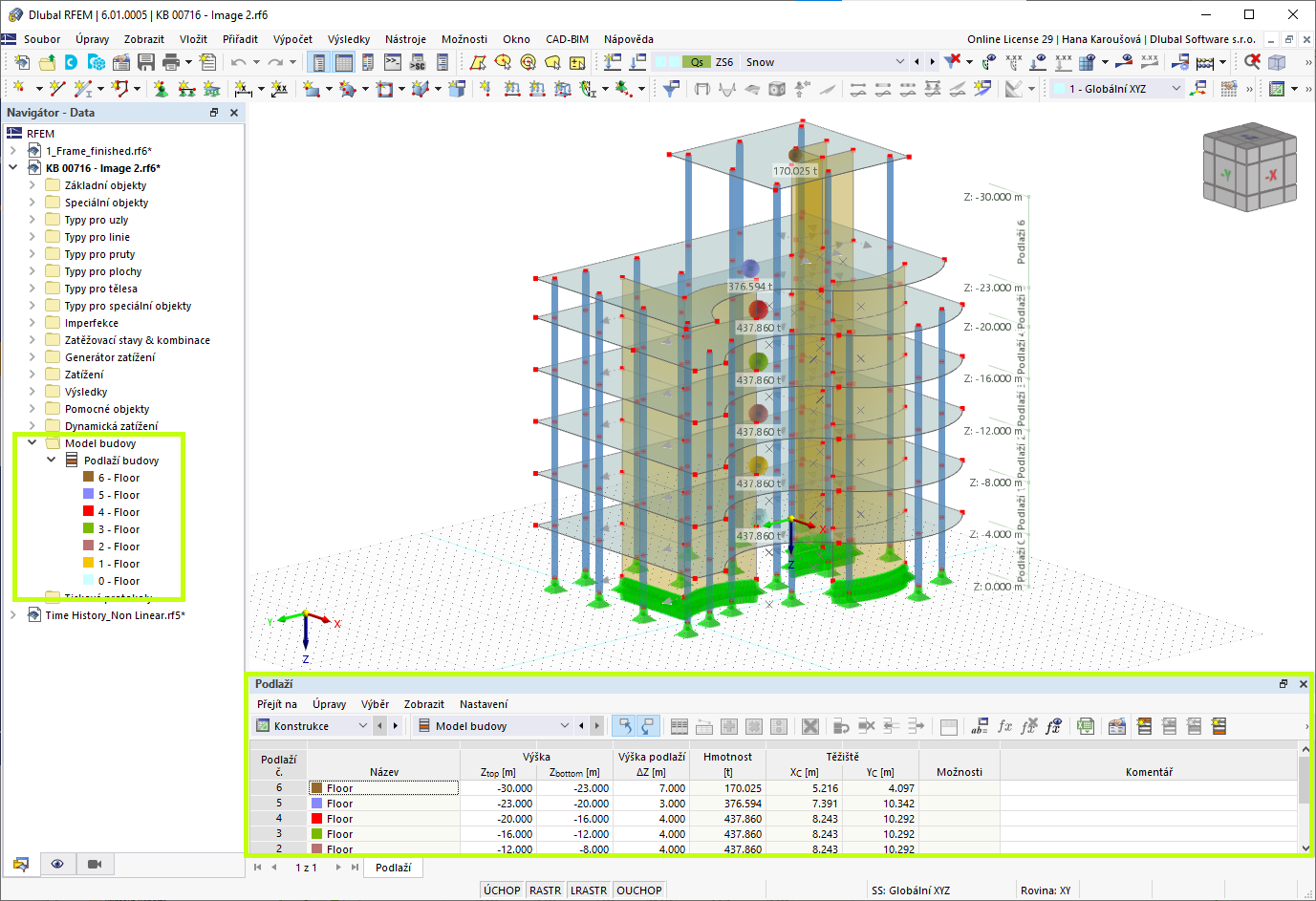
Task: Expand the Zatížení folder in the navigator
Action: pos(32,374)
